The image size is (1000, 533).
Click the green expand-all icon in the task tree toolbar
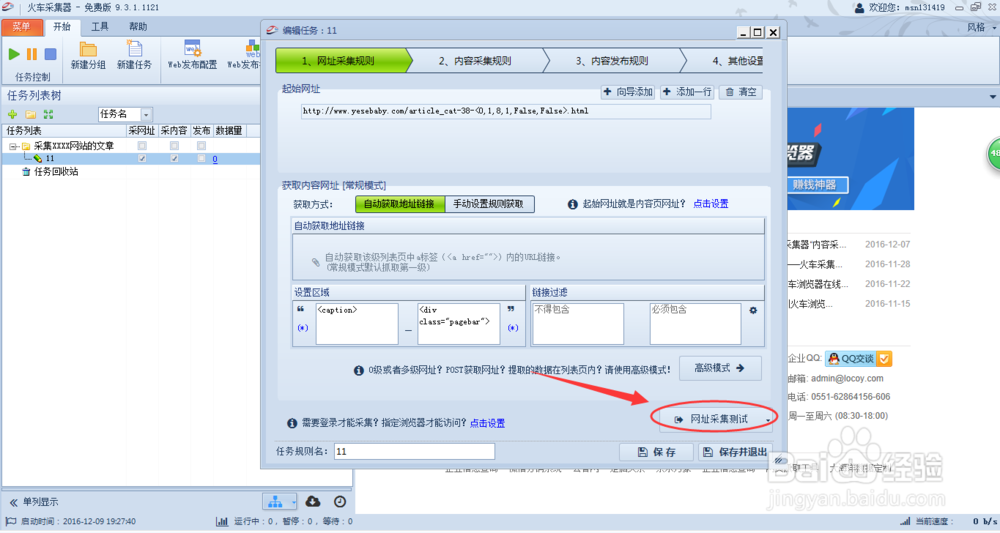coord(48,114)
